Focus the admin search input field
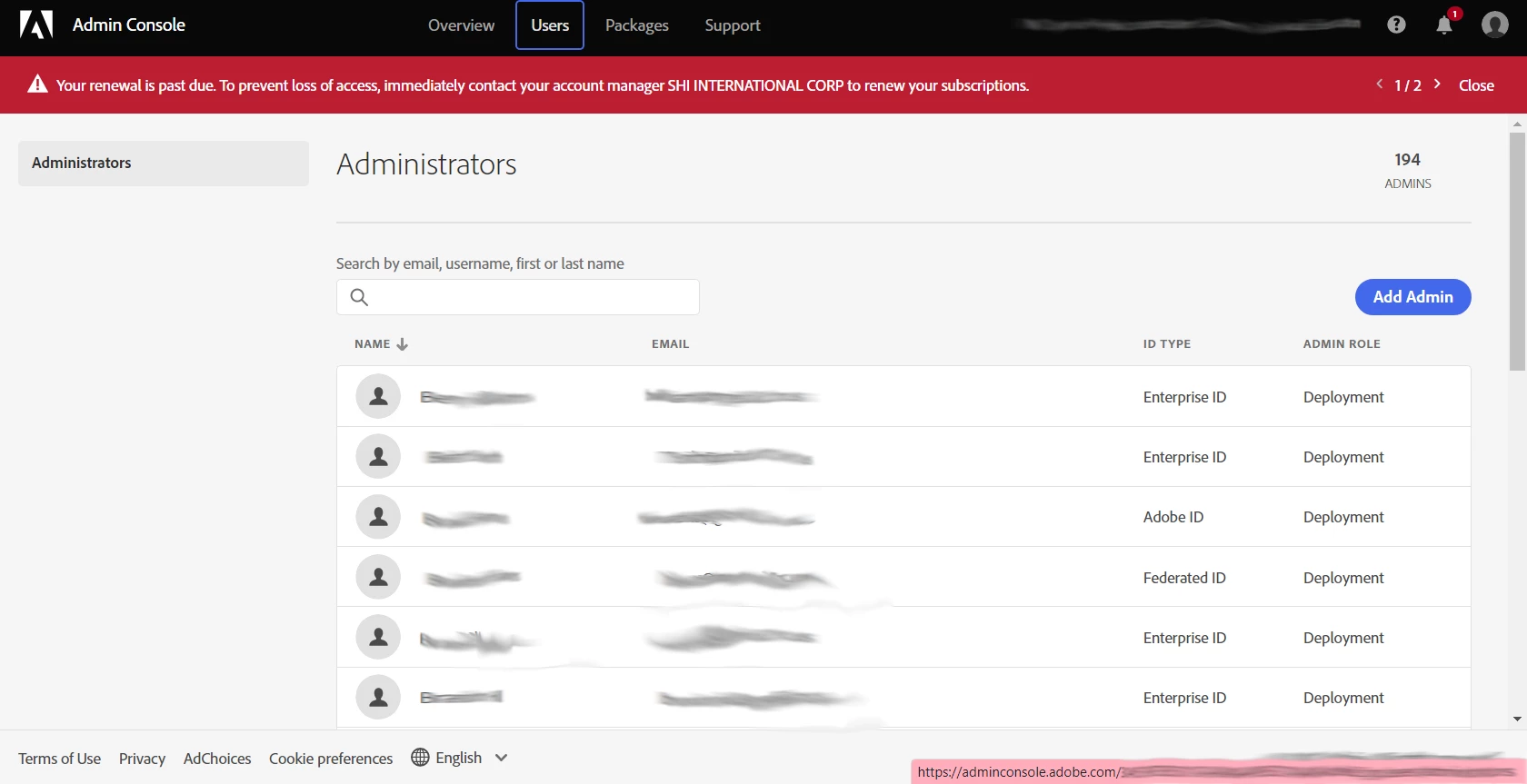1527x784 pixels. (518, 297)
